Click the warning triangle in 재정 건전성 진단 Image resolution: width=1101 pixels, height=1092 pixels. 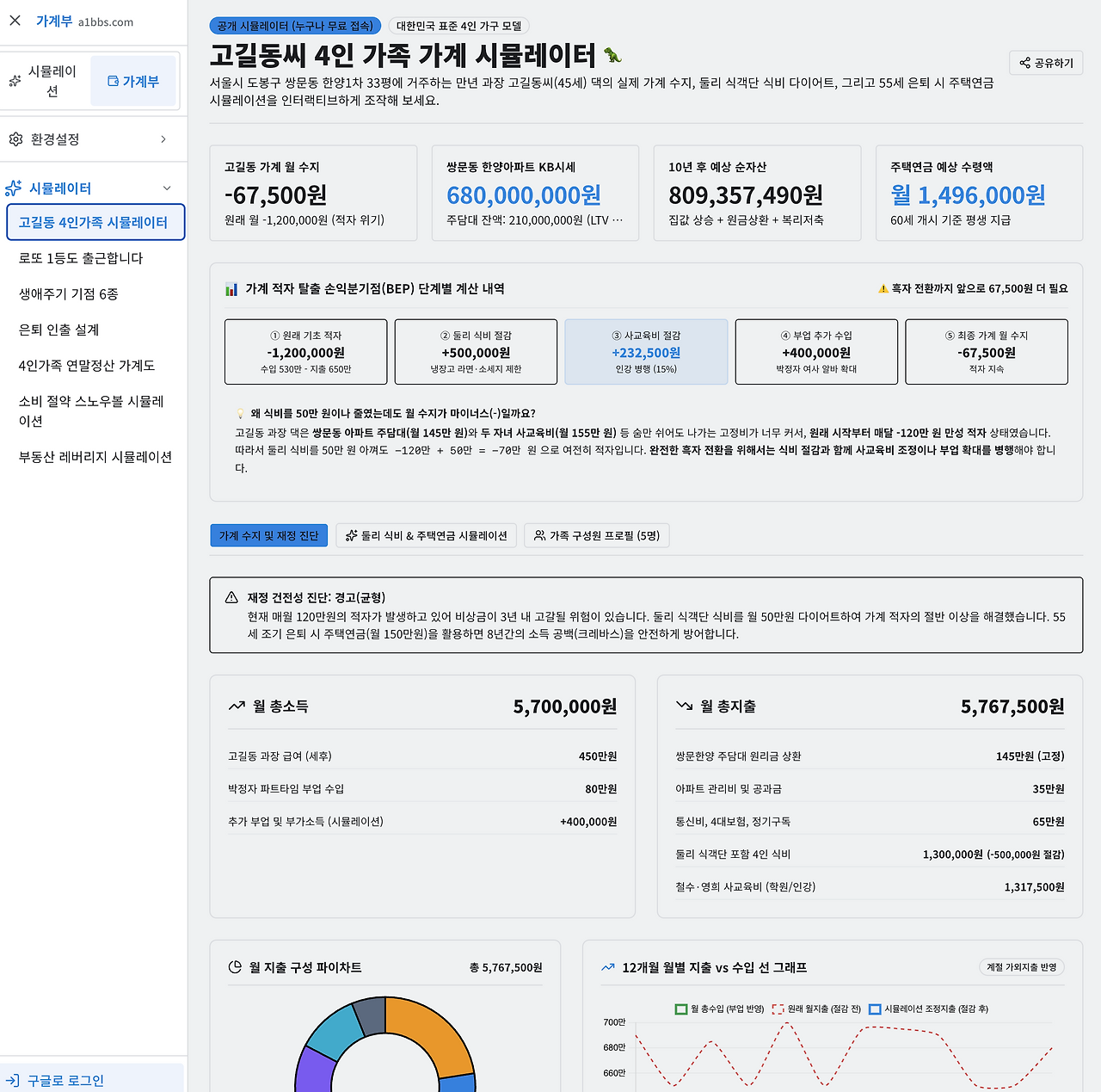[231, 597]
